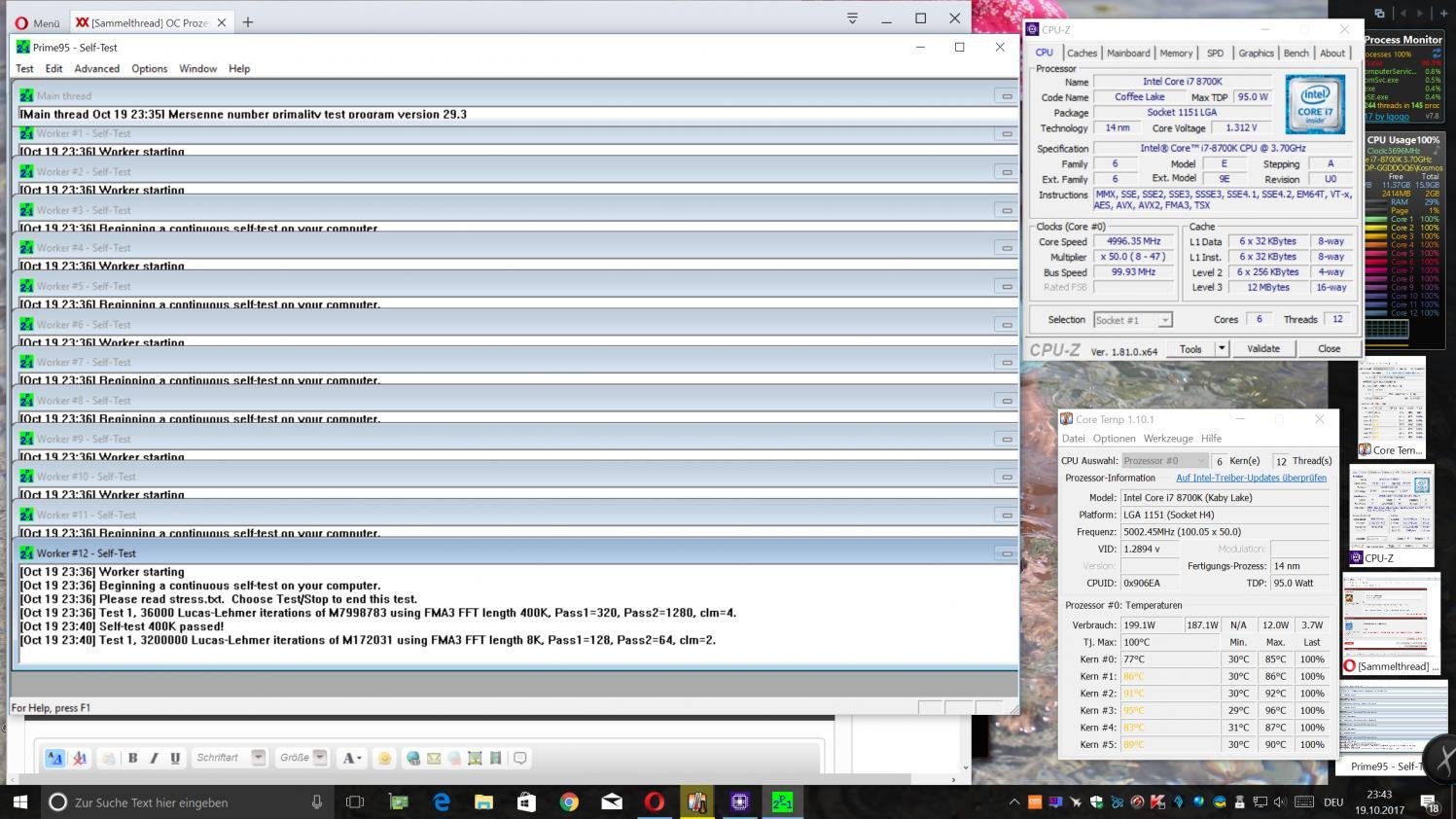Open the smiley picker in editor

(x=385, y=758)
